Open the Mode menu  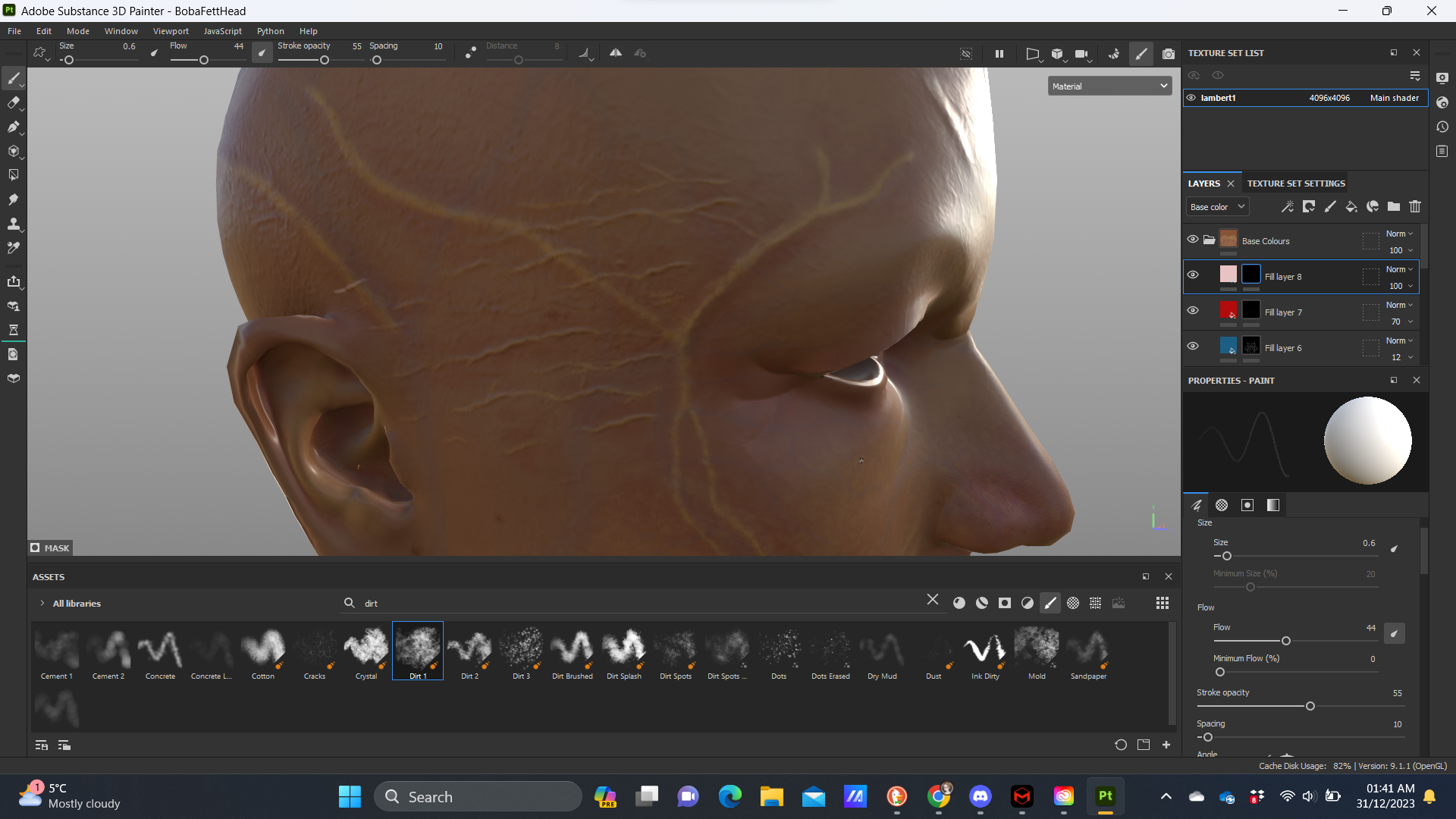[78, 31]
